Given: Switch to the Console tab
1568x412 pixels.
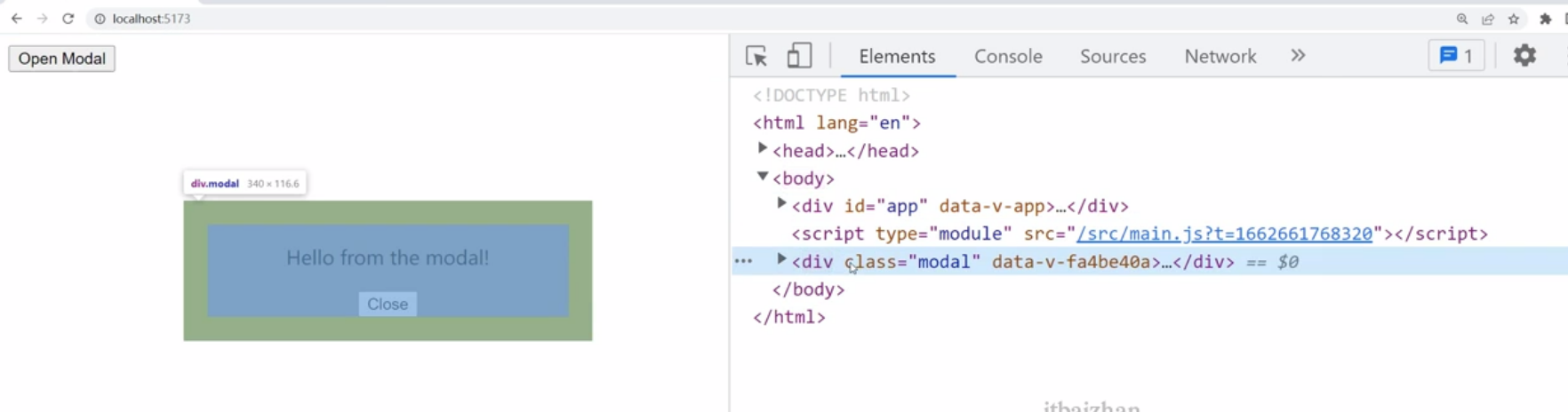Looking at the screenshot, I should click(x=1008, y=56).
